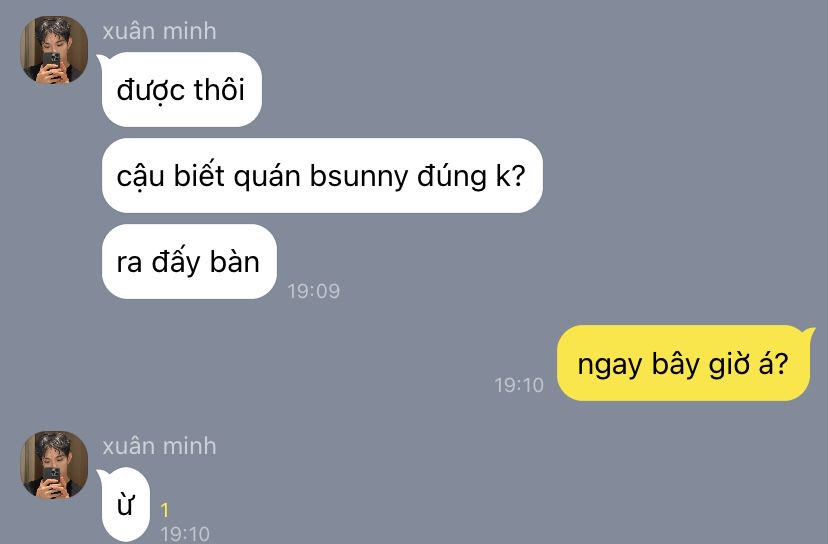Click the 19:10 timestamp beside the yellow bubble
The image size is (828, 544).
click(519, 385)
